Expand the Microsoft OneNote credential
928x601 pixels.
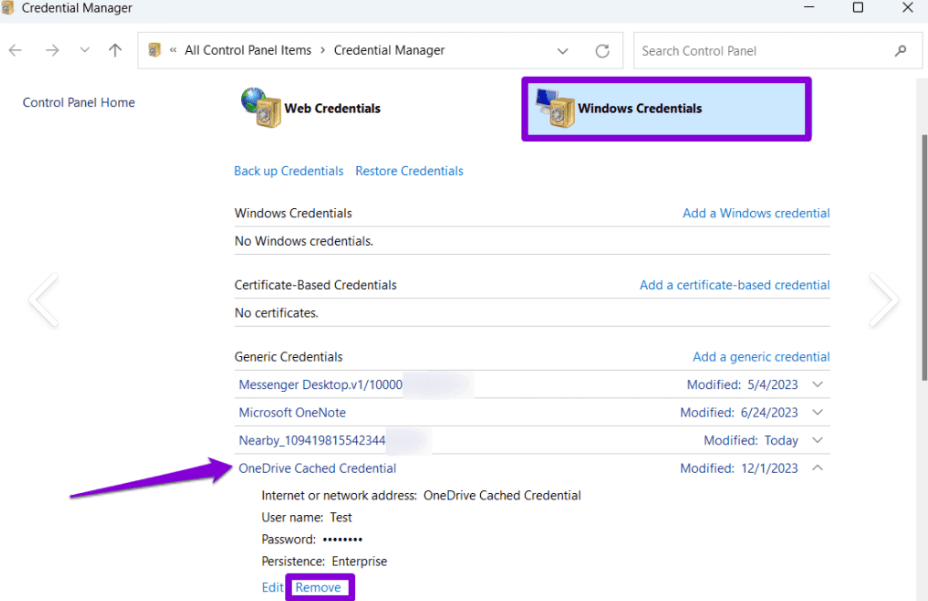coord(817,412)
